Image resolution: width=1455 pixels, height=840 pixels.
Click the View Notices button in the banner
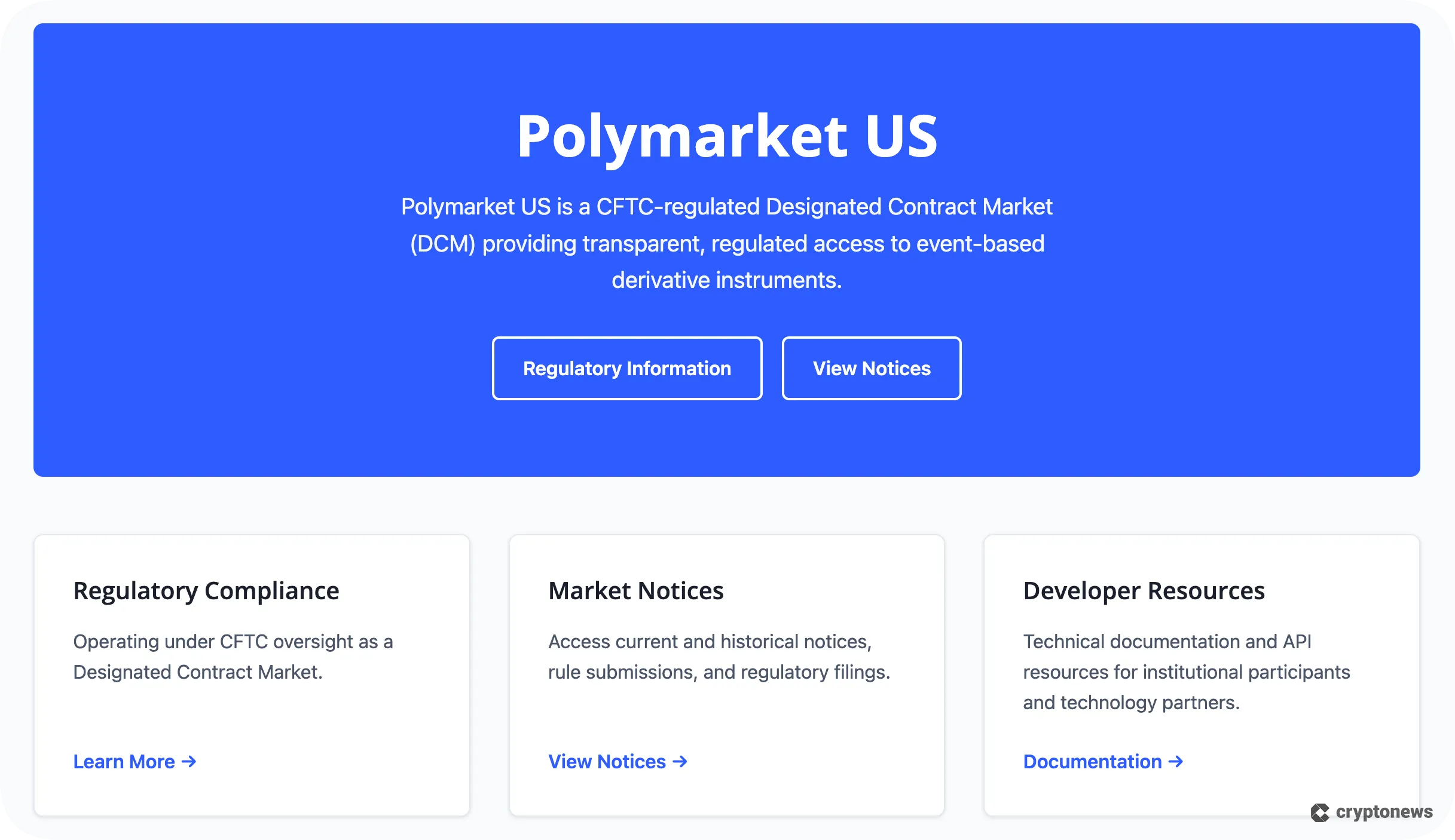pos(871,367)
